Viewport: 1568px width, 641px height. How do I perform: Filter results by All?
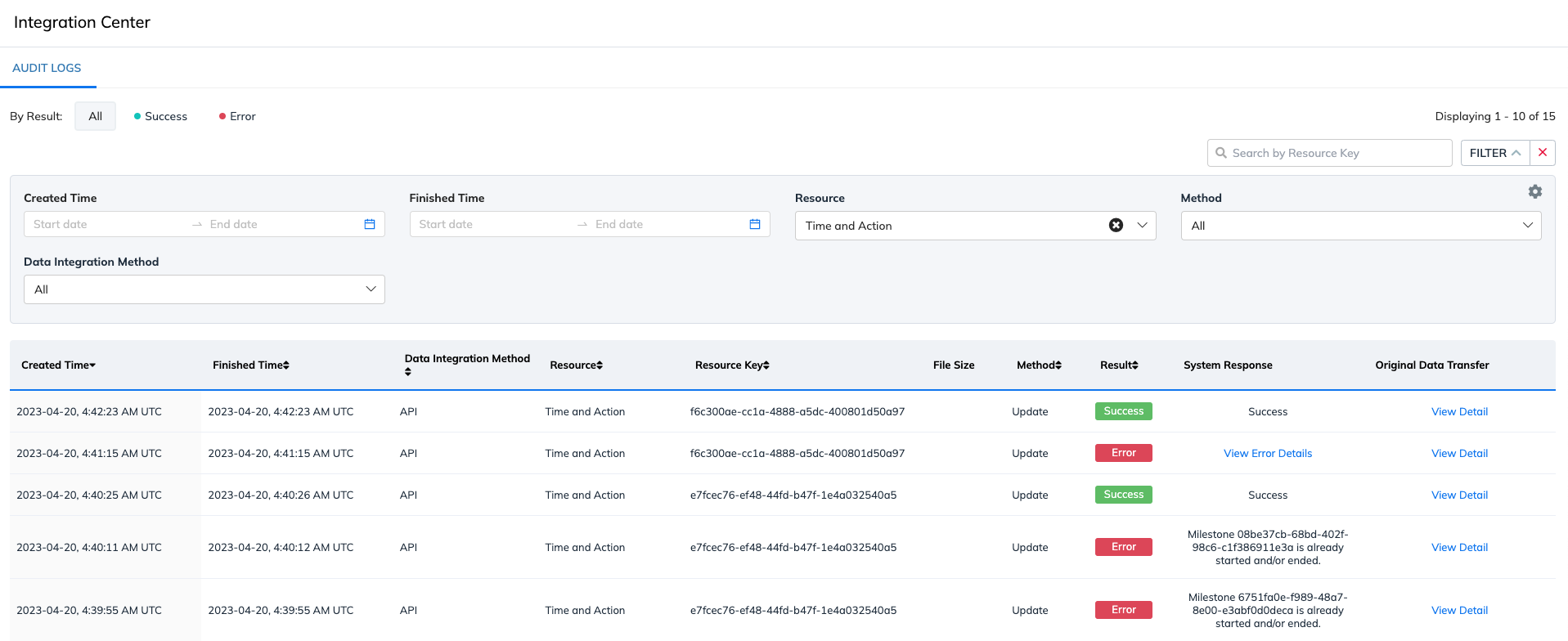pyautogui.click(x=96, y=116)
